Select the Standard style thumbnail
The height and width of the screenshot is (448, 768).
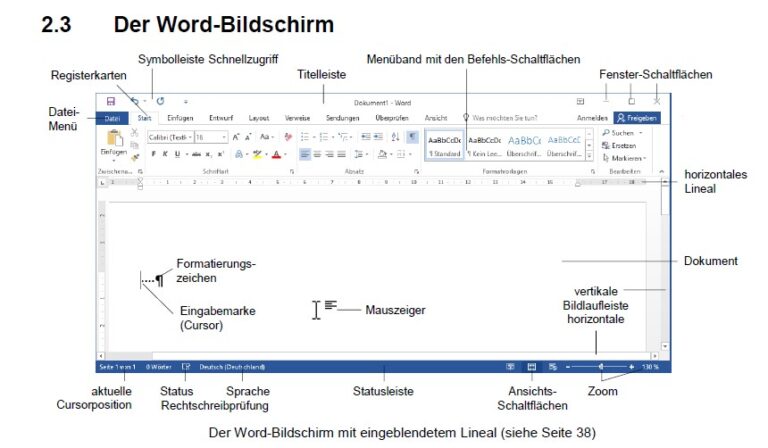coord(445,145)
